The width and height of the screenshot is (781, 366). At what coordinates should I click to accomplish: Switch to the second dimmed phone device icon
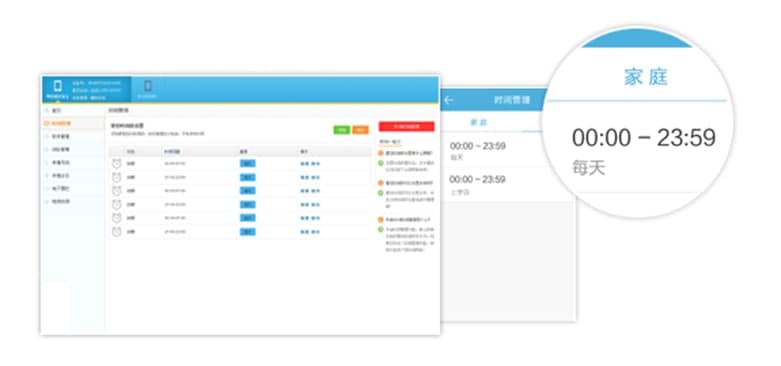[147, 86]
